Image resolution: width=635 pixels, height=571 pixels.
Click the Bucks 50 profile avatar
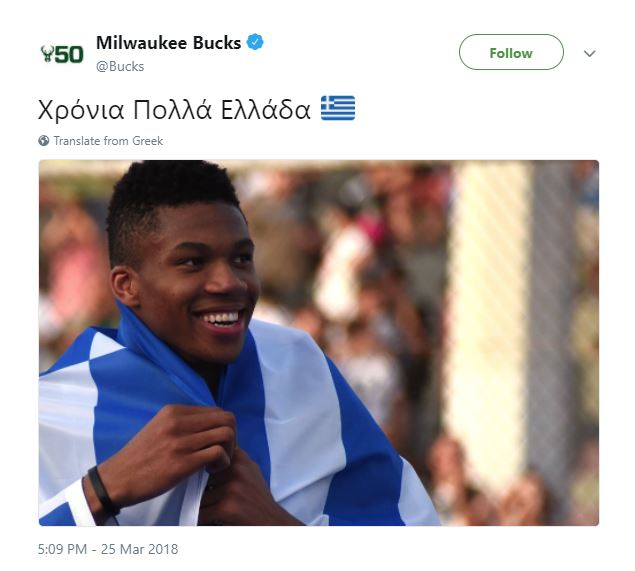(x=62, y=54)
